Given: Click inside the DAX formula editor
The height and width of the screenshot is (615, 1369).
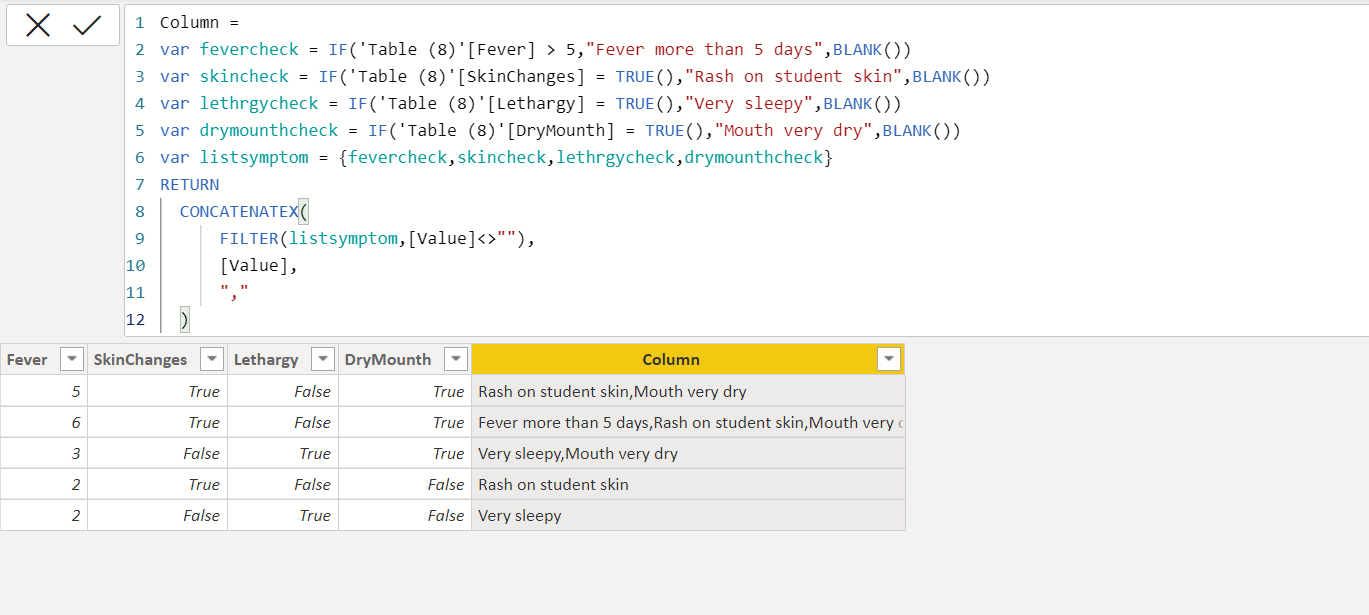Looking at the screenshot, I should pyautogui.click(x=746, y=170).
